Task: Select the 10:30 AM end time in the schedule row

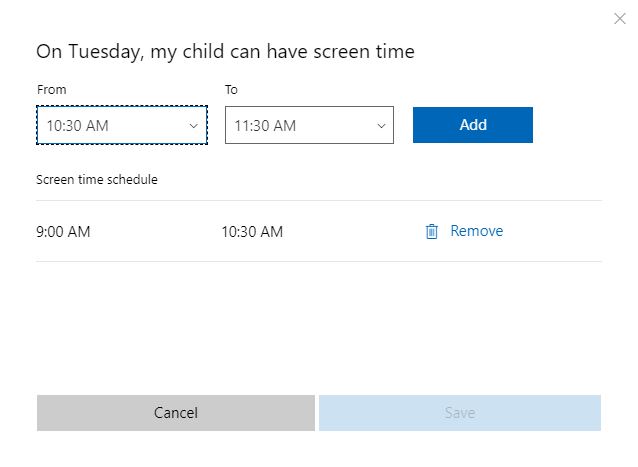Action: (252, 232)
